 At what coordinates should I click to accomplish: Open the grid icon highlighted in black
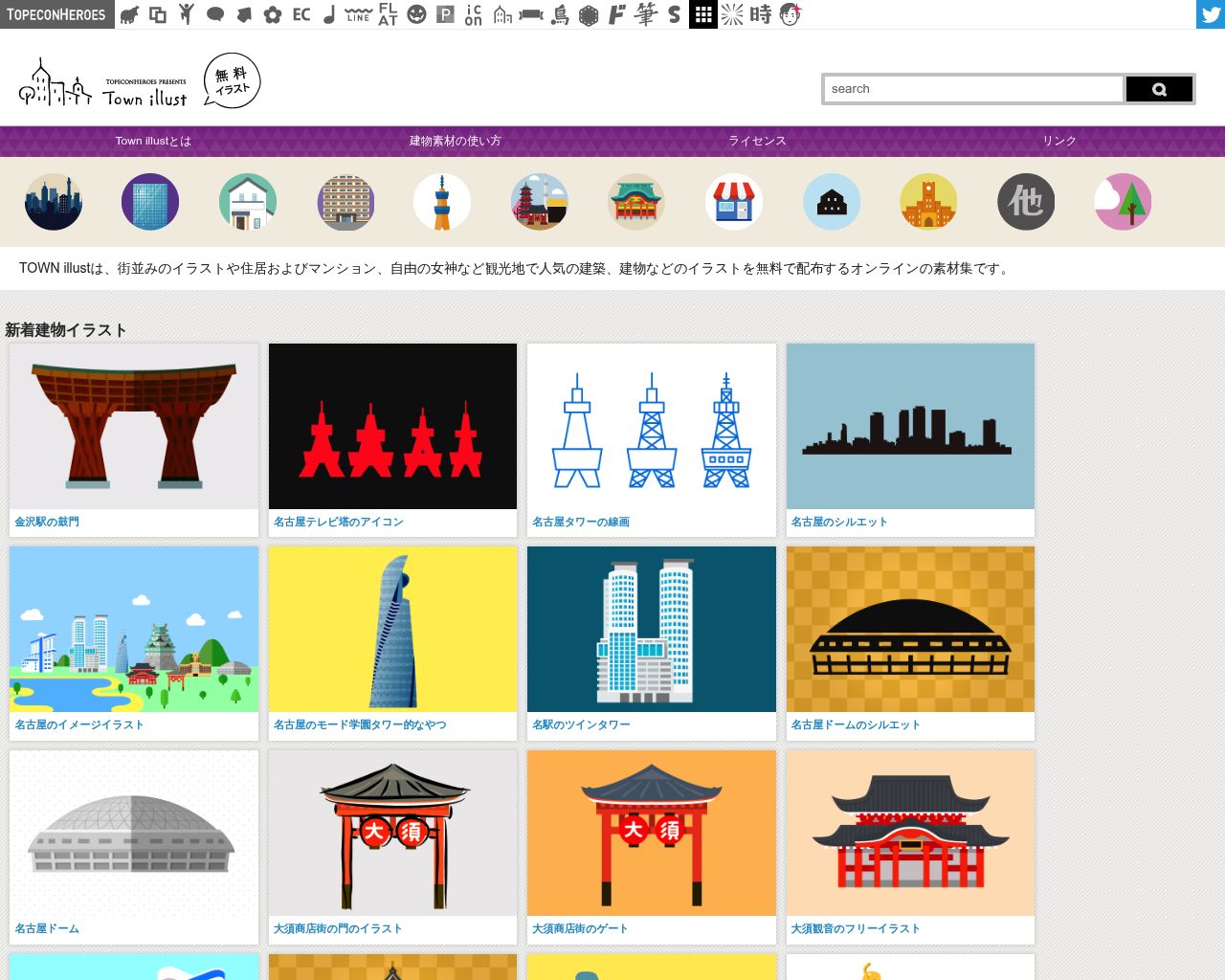(703, 14)
